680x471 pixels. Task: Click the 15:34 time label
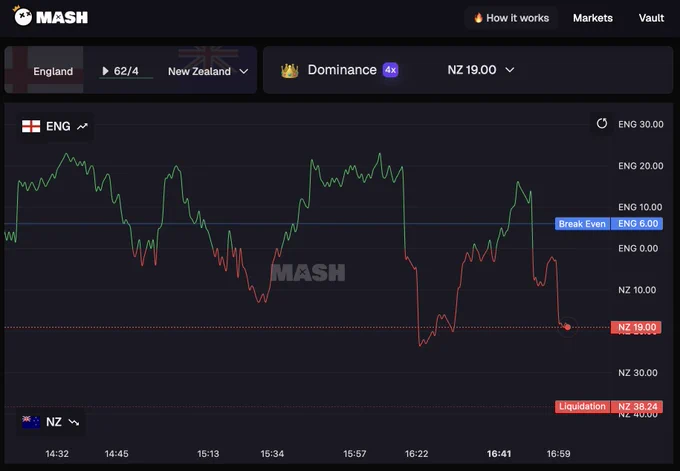coord(272,454)
